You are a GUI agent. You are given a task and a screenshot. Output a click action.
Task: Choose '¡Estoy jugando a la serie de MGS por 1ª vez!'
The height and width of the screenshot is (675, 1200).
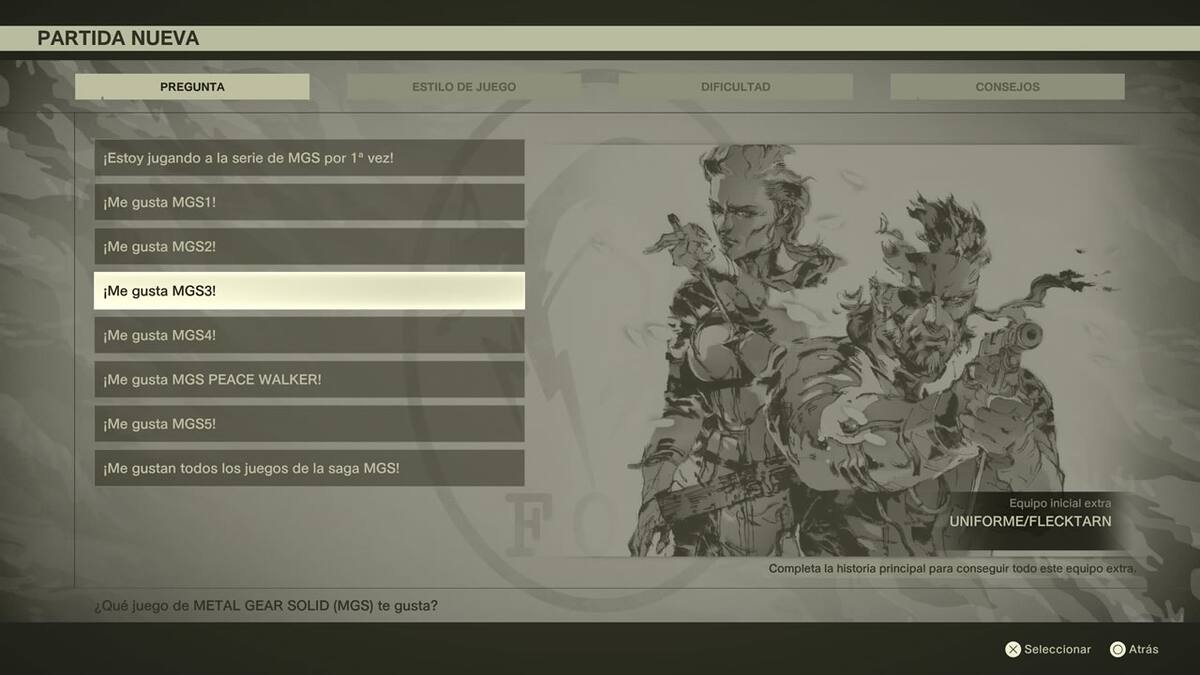click(x=309, y=158)
